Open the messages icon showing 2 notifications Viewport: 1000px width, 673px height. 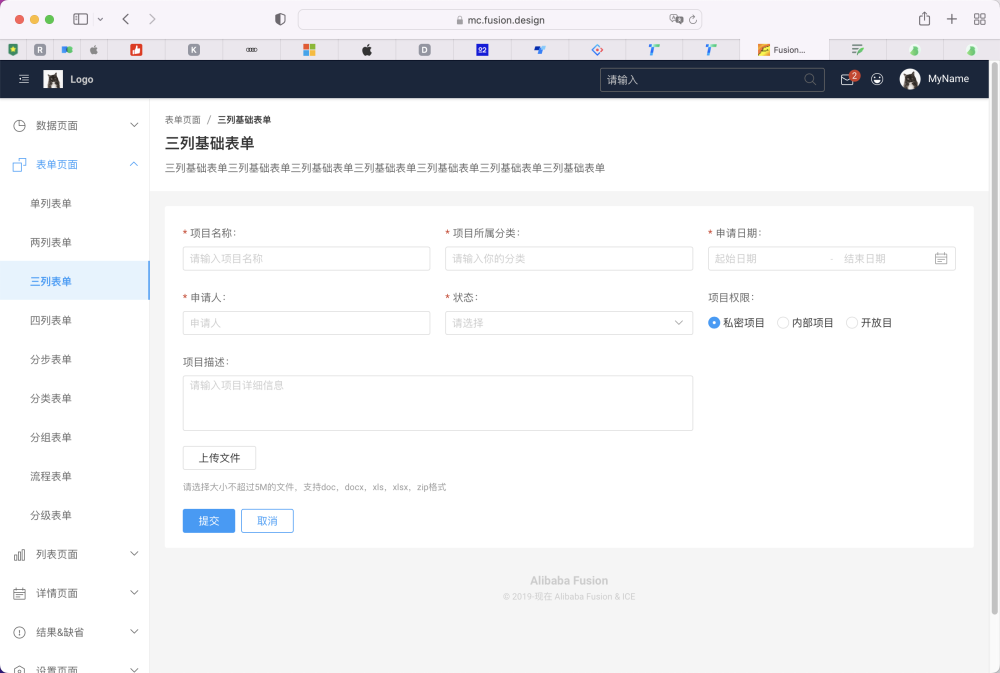(846, 79)
